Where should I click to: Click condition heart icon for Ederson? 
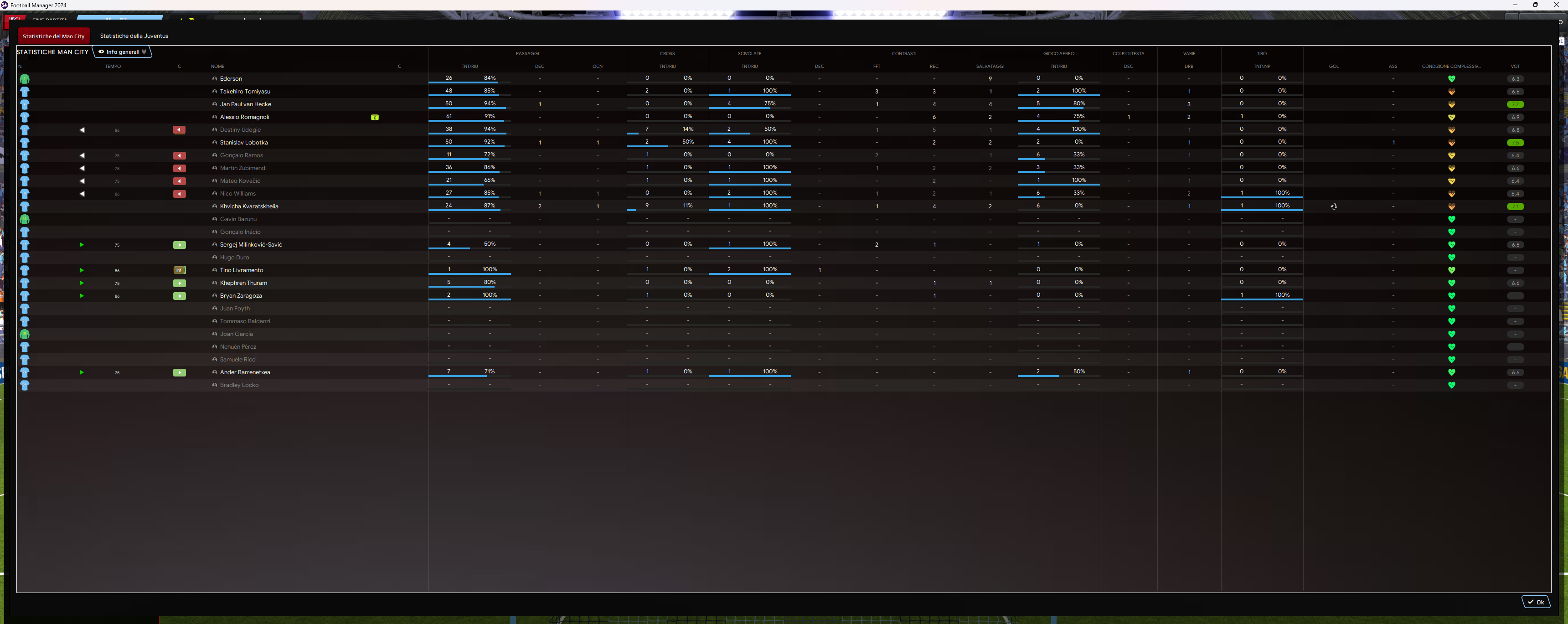click(x=1451, y=79)
